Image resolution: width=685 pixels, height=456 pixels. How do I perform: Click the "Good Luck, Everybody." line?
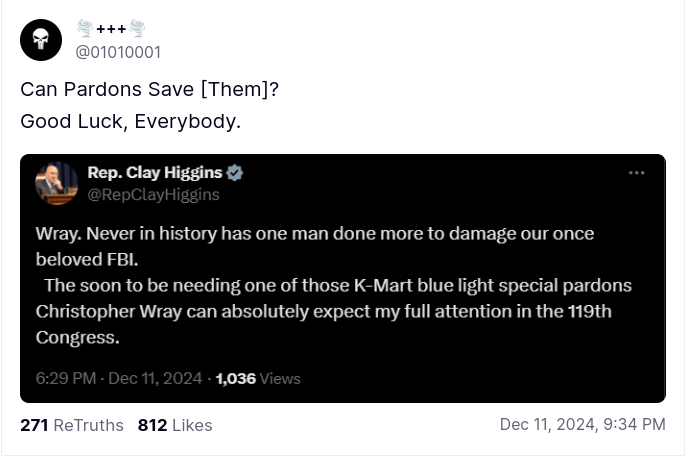(131, 122)
